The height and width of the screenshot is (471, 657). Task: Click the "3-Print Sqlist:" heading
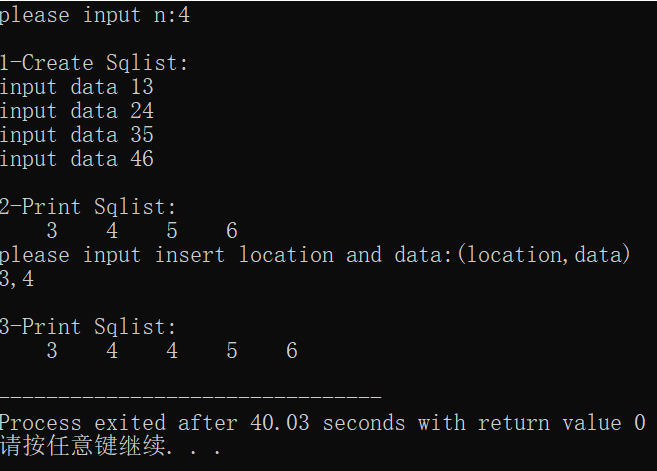pyautogui.click(x=88, y=327)
